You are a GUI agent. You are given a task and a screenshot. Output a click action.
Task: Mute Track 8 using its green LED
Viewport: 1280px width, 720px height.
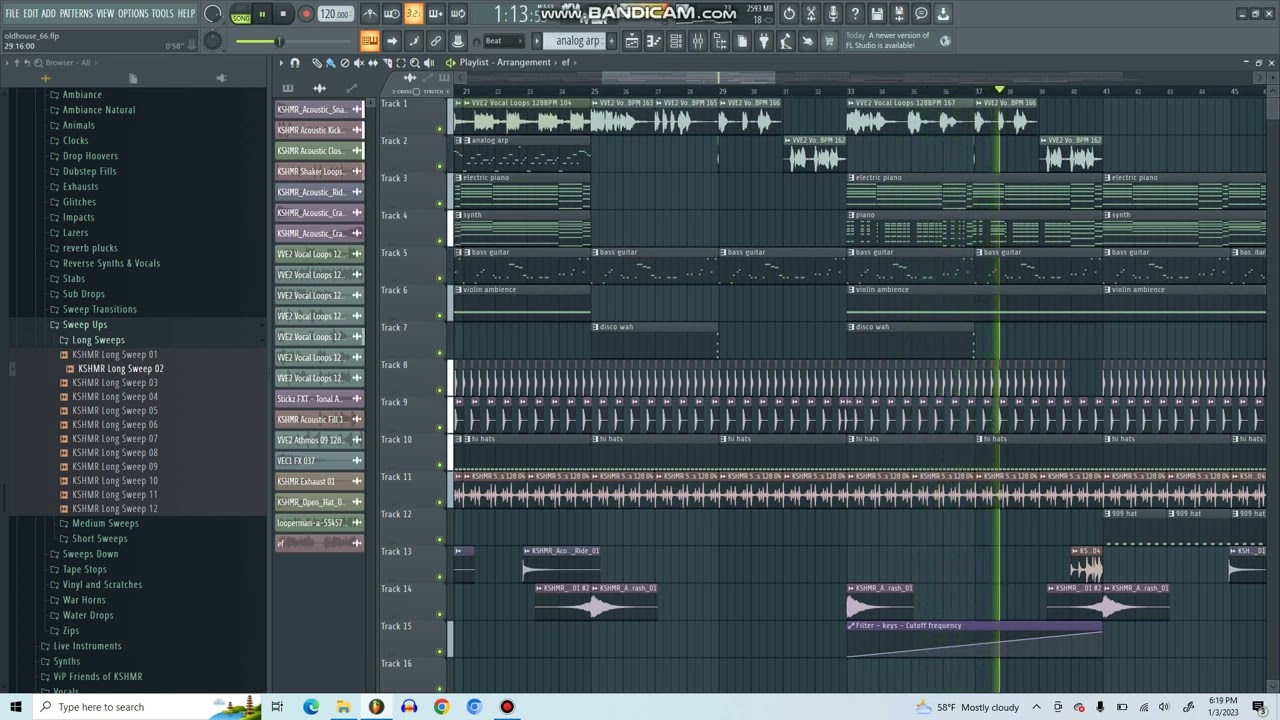(x=439, y=390)
